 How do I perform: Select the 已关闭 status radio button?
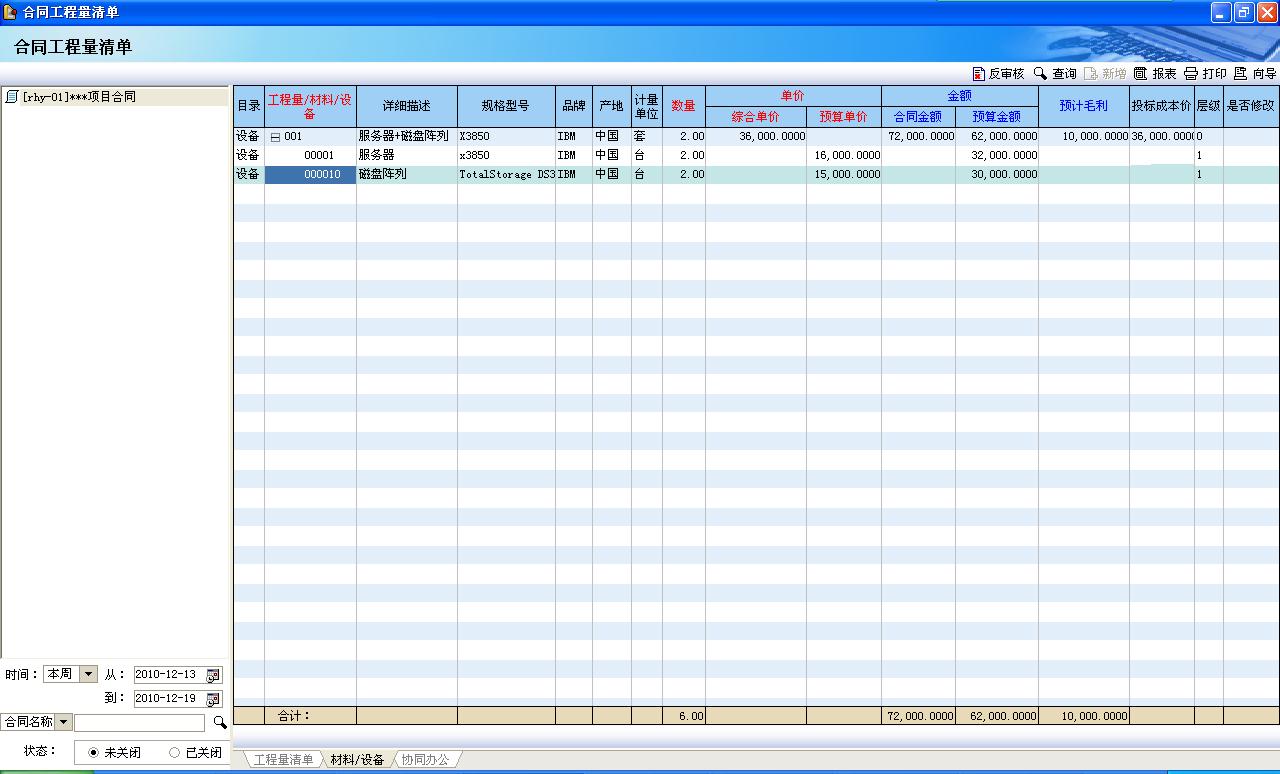pos(175,753)
